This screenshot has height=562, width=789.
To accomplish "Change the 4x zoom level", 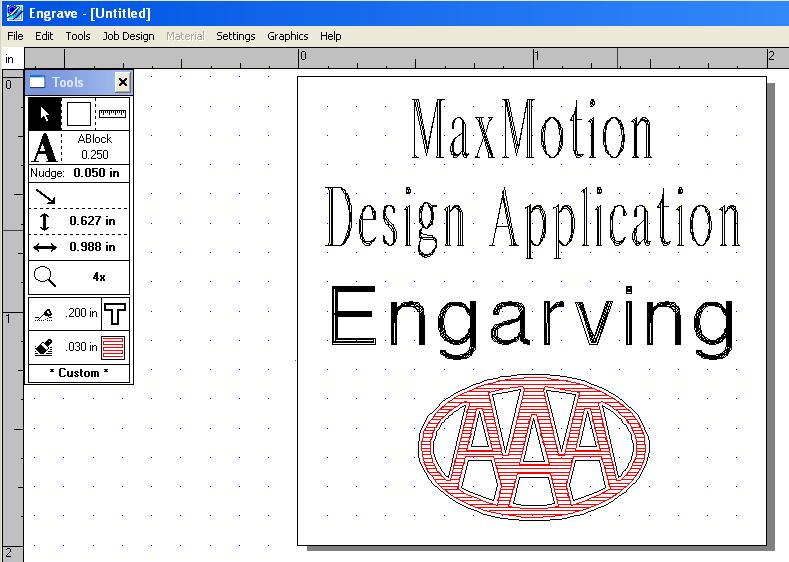I will 99,277.
